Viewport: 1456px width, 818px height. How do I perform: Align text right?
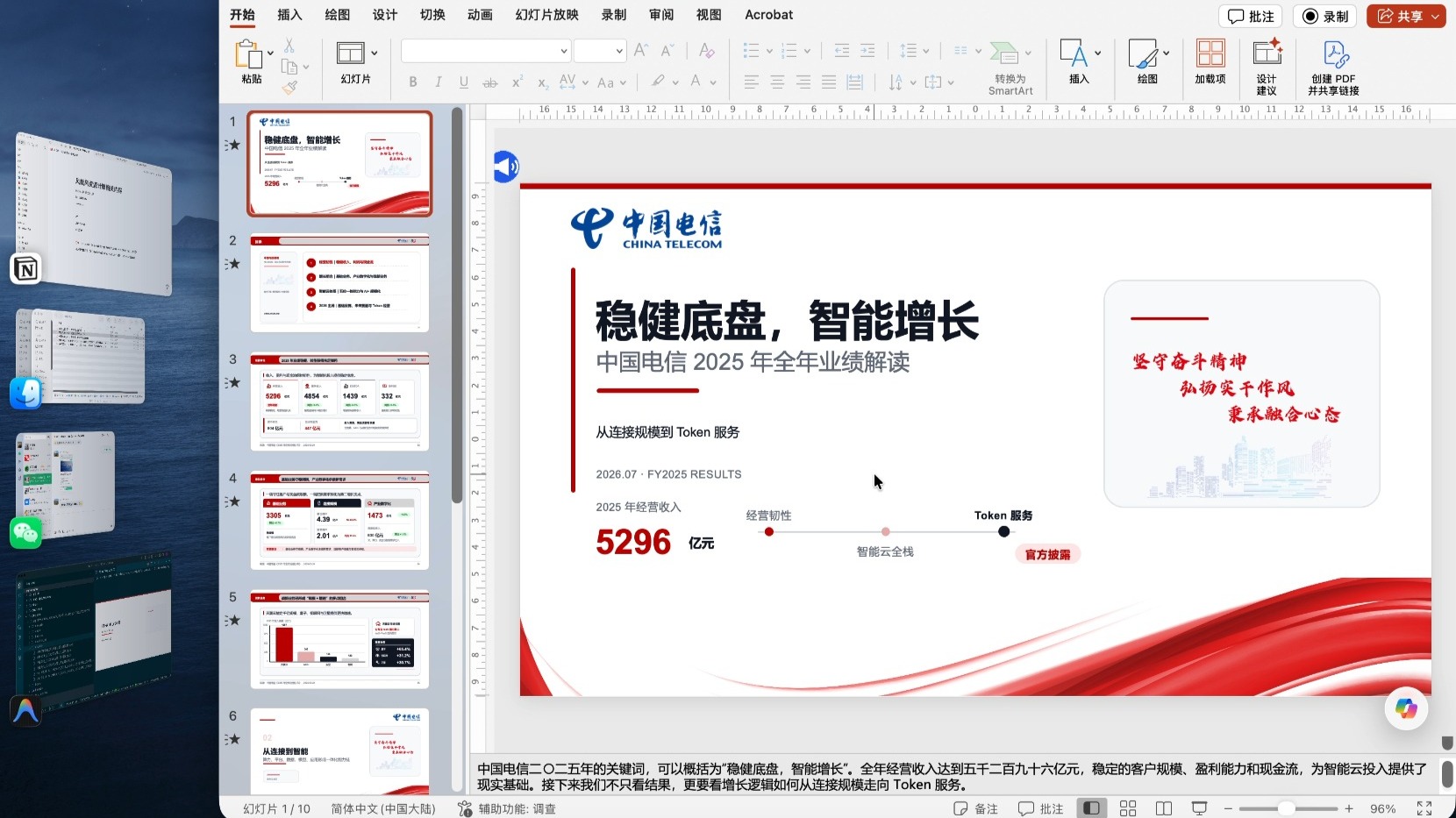(x=803, y=82)
